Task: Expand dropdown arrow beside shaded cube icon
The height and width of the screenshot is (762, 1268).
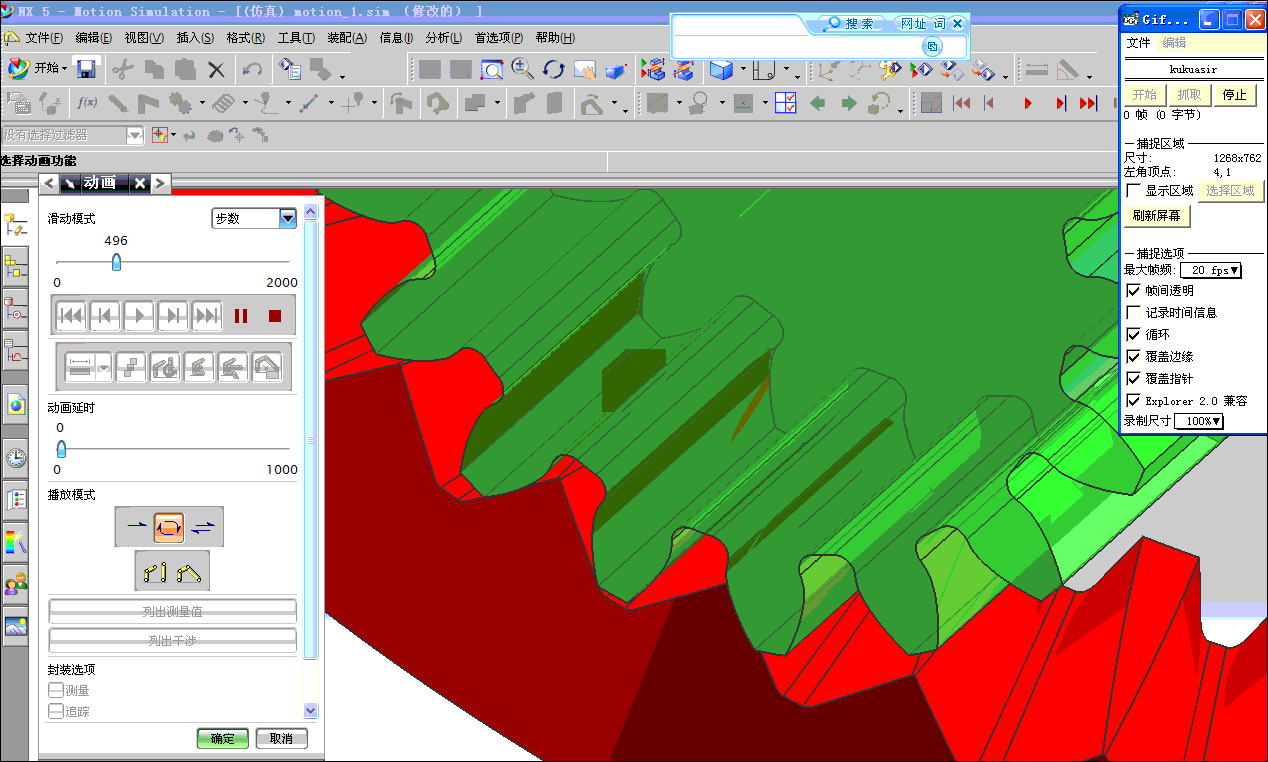Action: [742, 71]
